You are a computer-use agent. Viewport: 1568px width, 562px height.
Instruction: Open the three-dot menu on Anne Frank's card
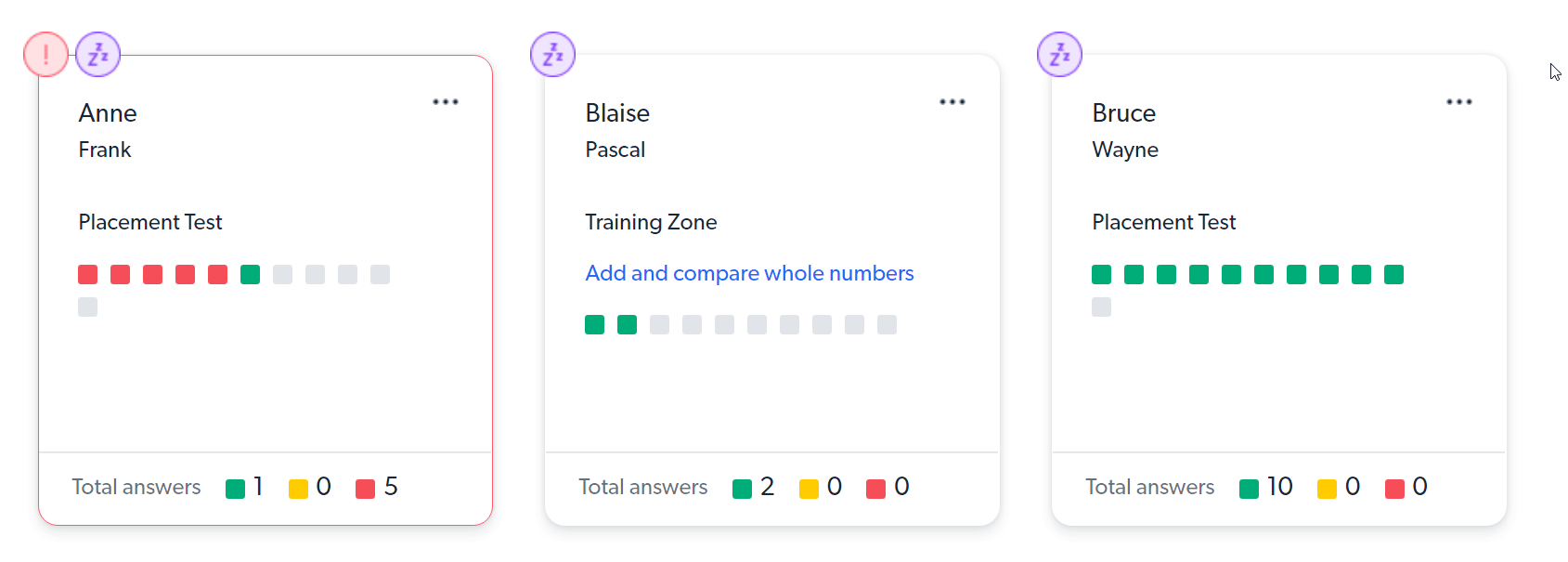446,102
